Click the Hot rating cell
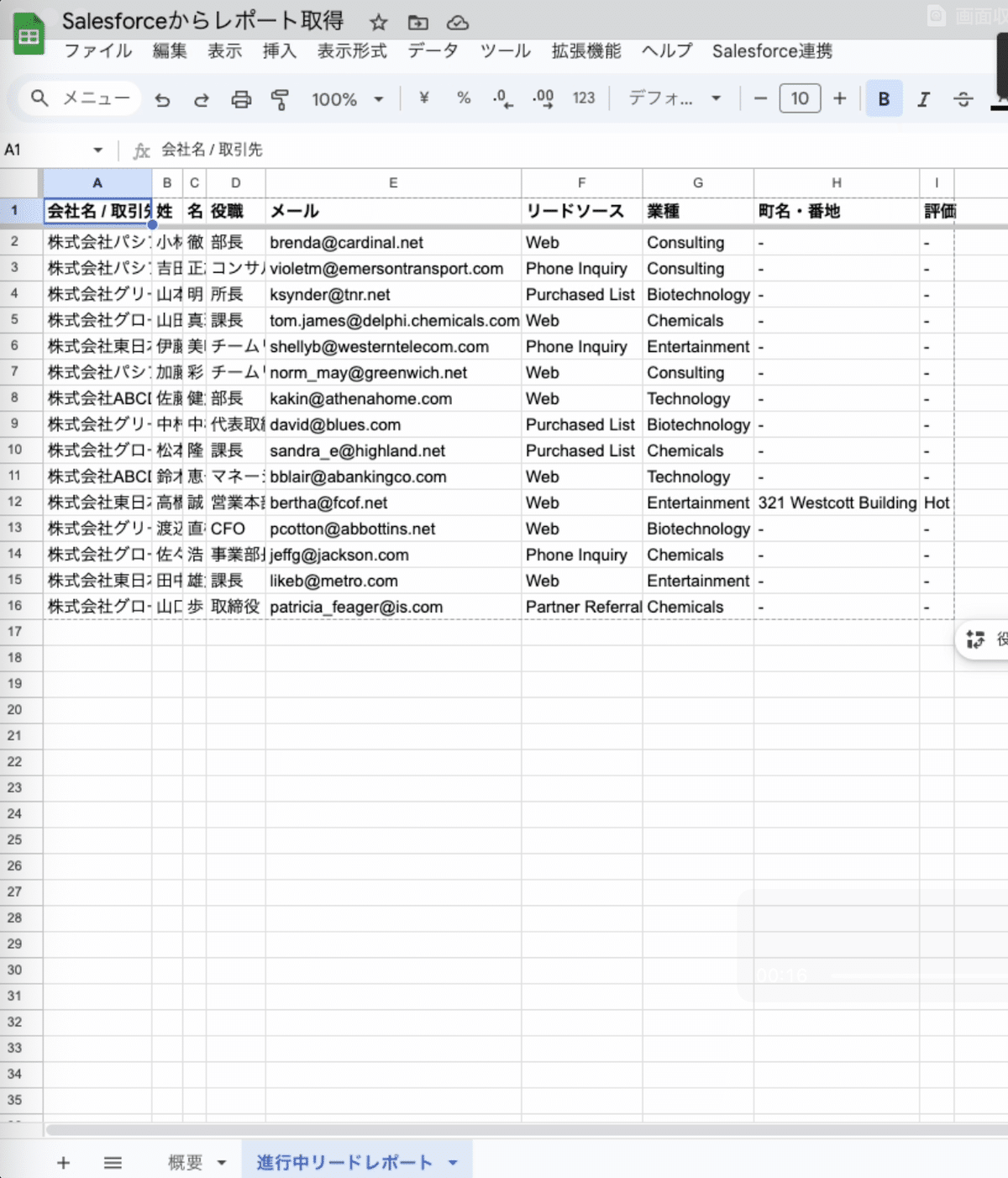Viewport: 1008px width, 1178px height. click(937, 502)
